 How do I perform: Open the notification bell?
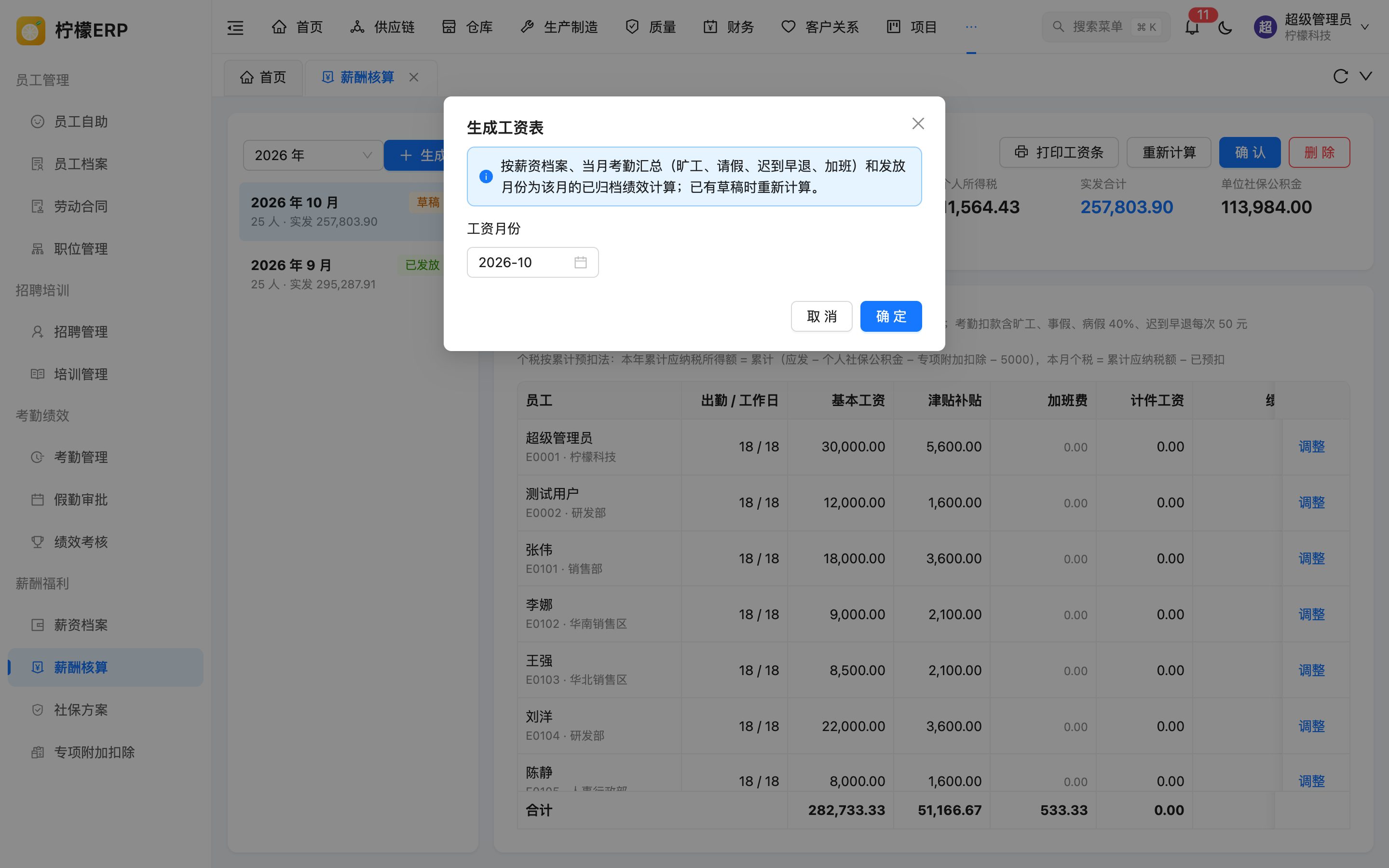click(x=1192, y=27)
